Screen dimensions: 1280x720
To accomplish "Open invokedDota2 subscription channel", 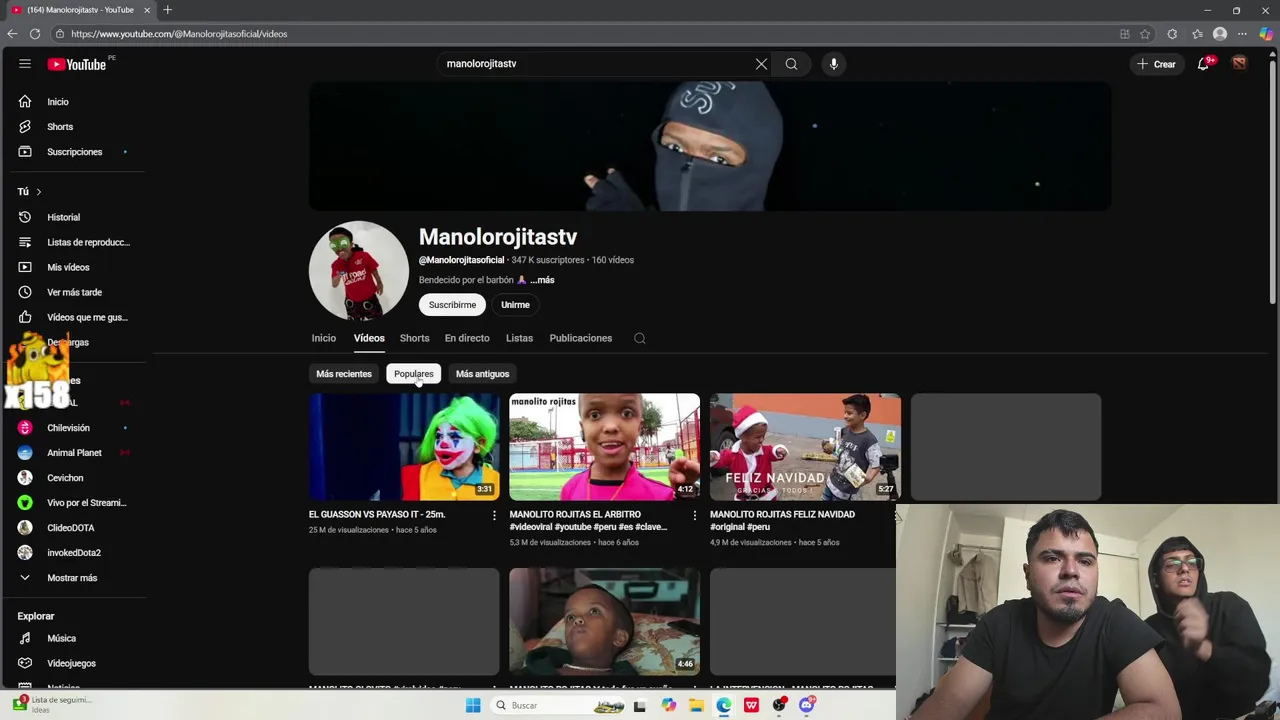I will tap(72, 553).
